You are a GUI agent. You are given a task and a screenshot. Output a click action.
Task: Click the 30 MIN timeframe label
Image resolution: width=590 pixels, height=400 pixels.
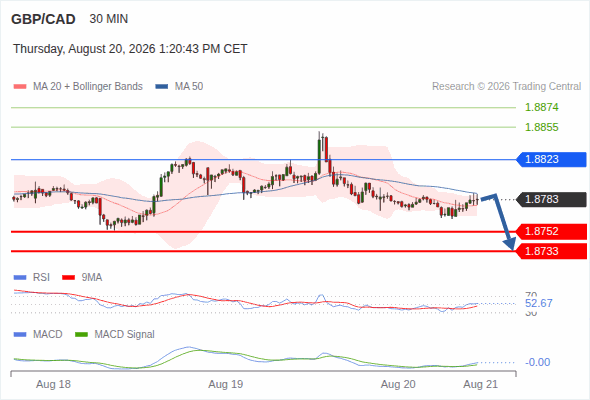(x=109, y=19)
